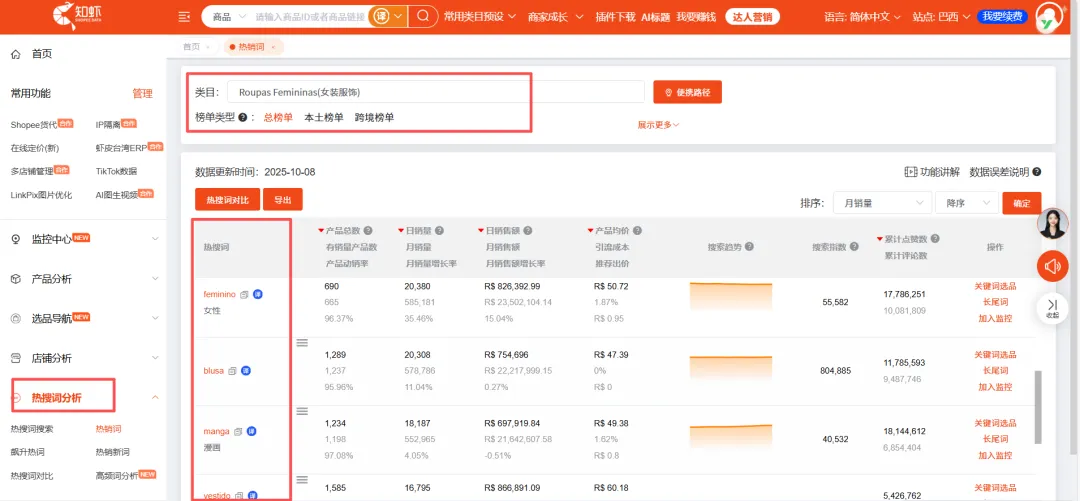Screen dimensions: 1080x501
Task: Open the 商家成长 dropdown
Action: click(x=556, y=17)
